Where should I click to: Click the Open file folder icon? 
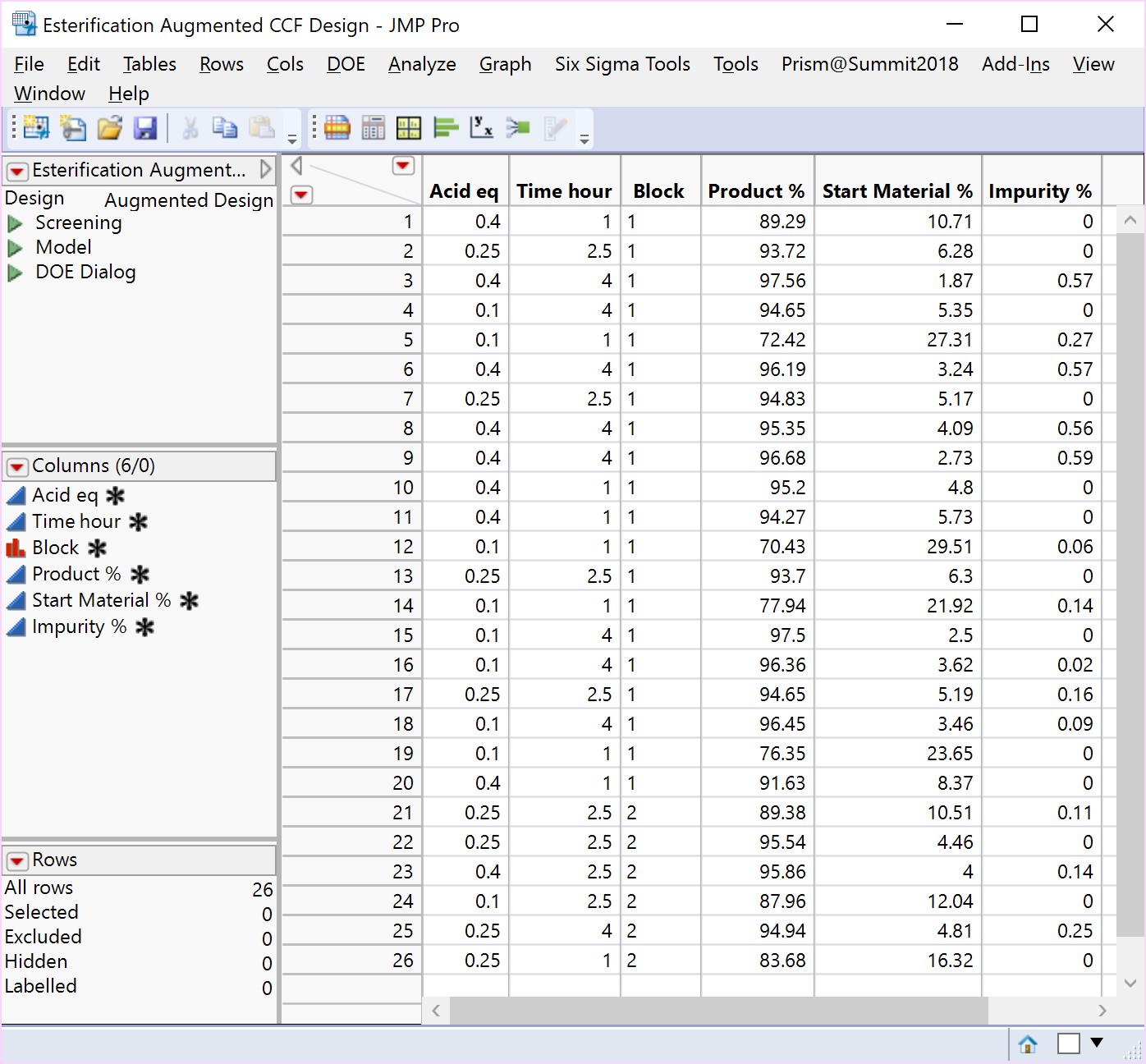(x=109, y=127)
